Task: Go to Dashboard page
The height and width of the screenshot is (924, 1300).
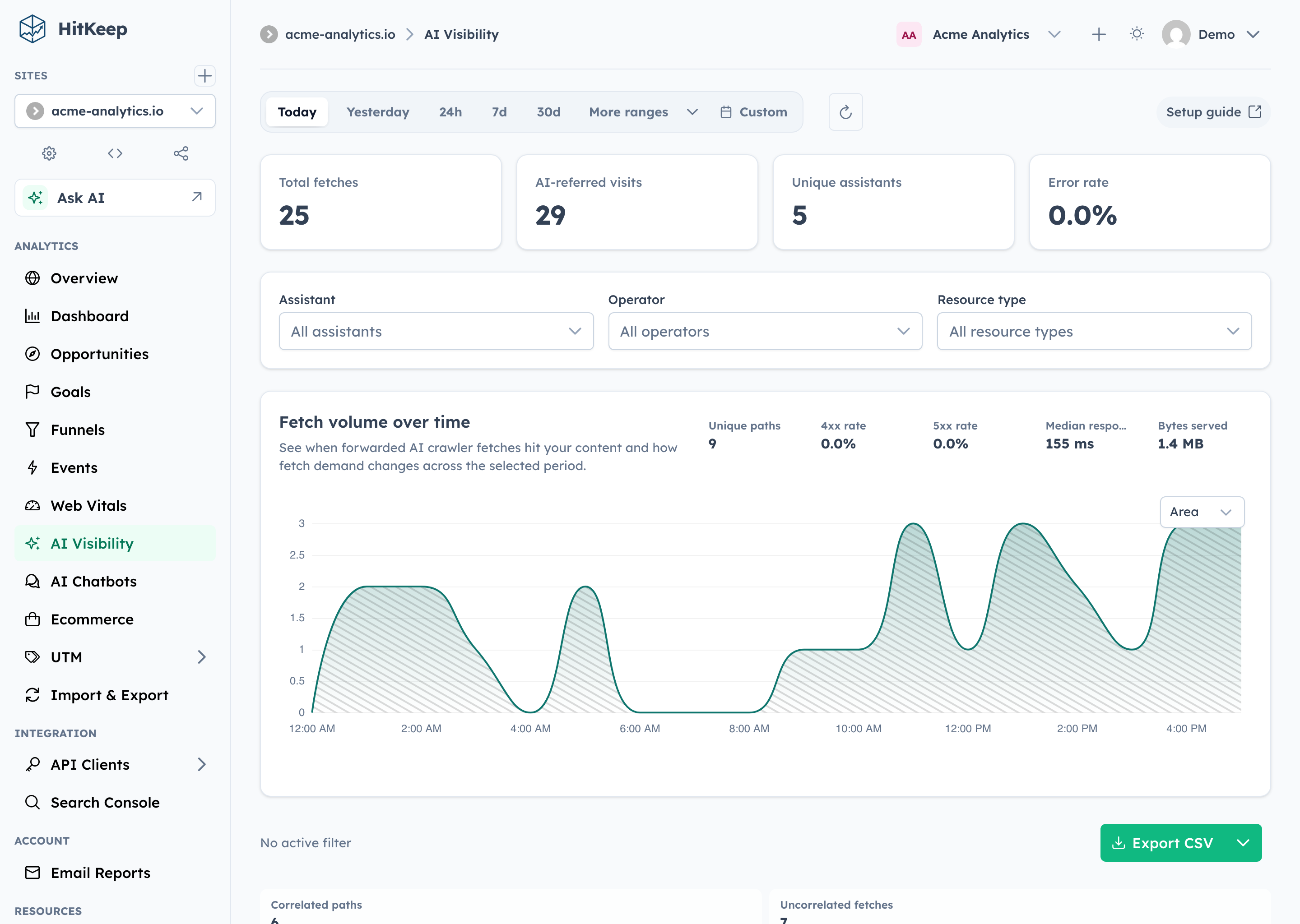Action: click(115, 316)
